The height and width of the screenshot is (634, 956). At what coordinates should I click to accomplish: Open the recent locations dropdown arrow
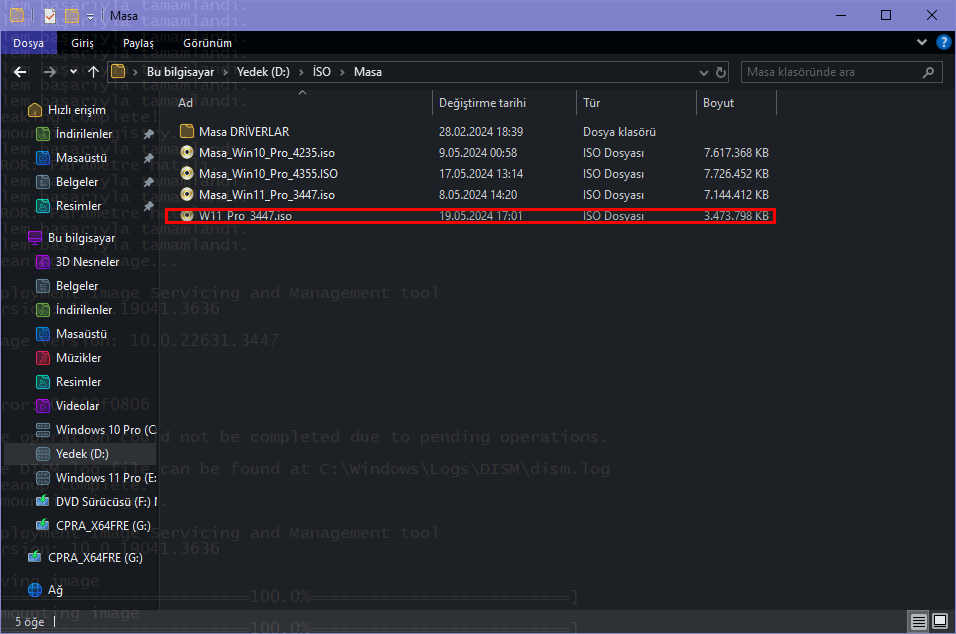[x=73, y=72]
